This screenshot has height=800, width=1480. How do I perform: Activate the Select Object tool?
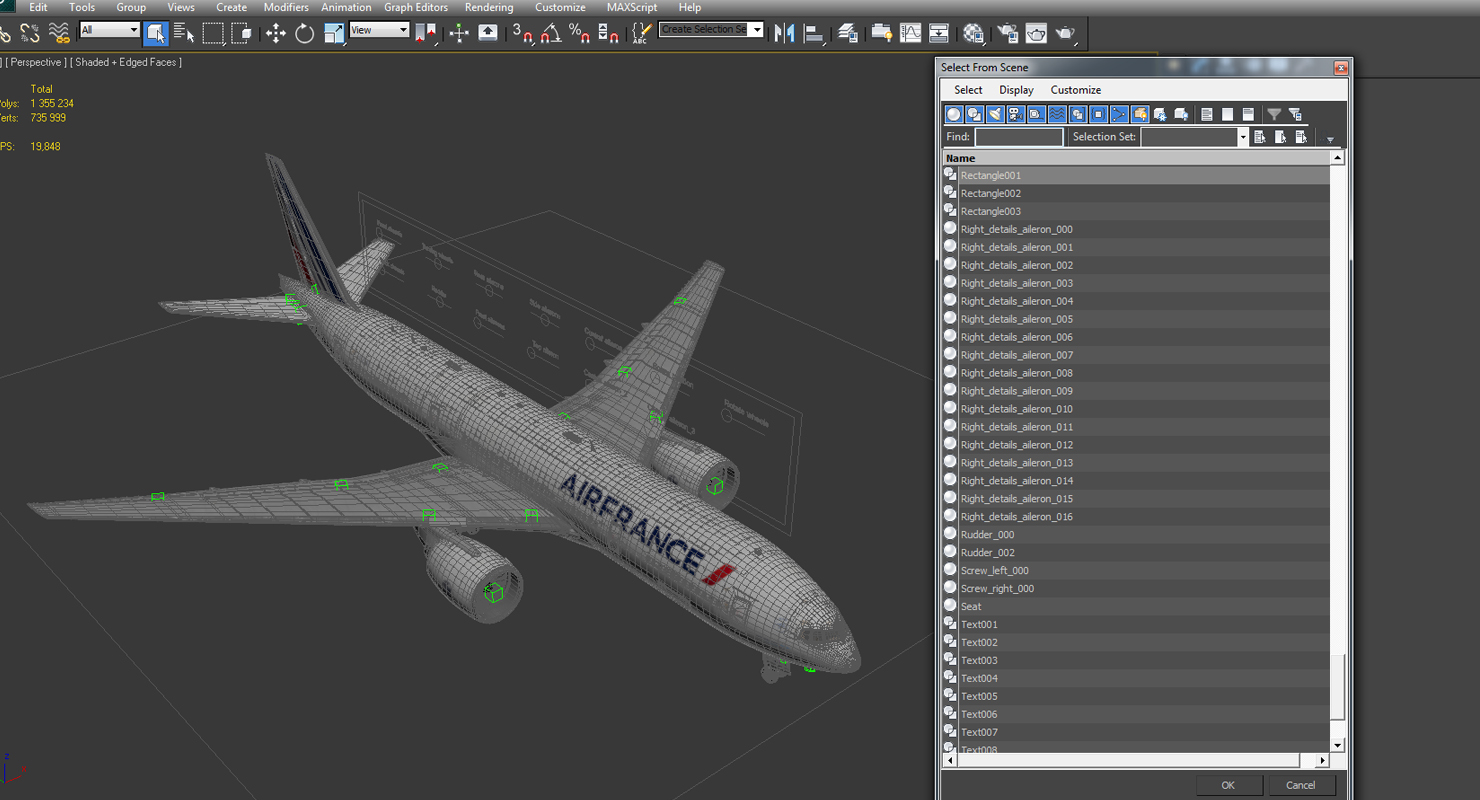[156, 33]
